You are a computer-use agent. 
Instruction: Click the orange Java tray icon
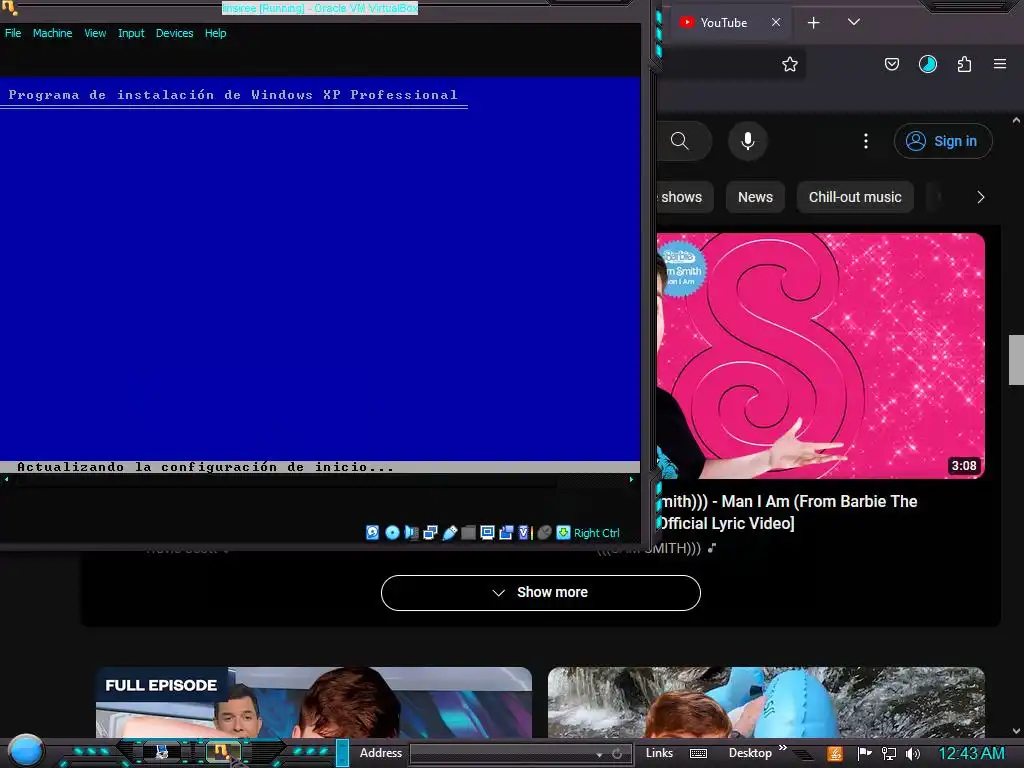(x=835, y=754)
